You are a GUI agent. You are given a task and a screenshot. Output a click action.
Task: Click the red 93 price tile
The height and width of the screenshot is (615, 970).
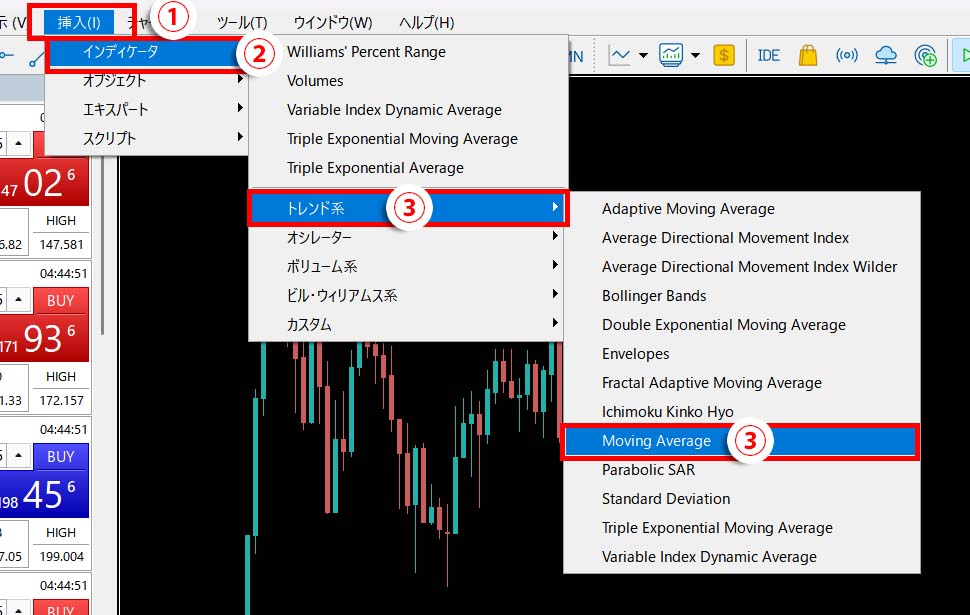(44, 338)
